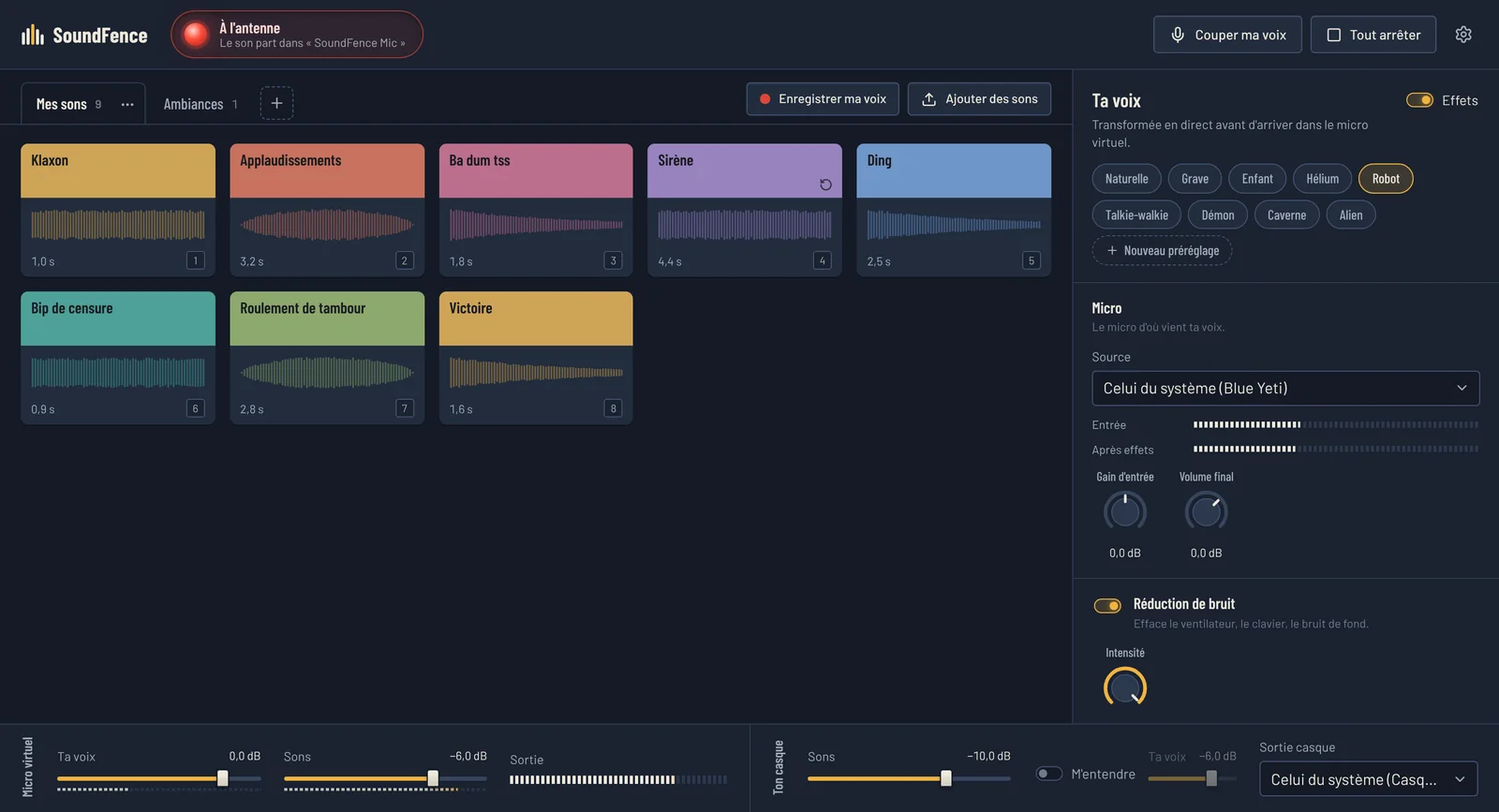
Task: Click hotkey badge 3 on Ba dum tss
Action: tap(614, 260)
